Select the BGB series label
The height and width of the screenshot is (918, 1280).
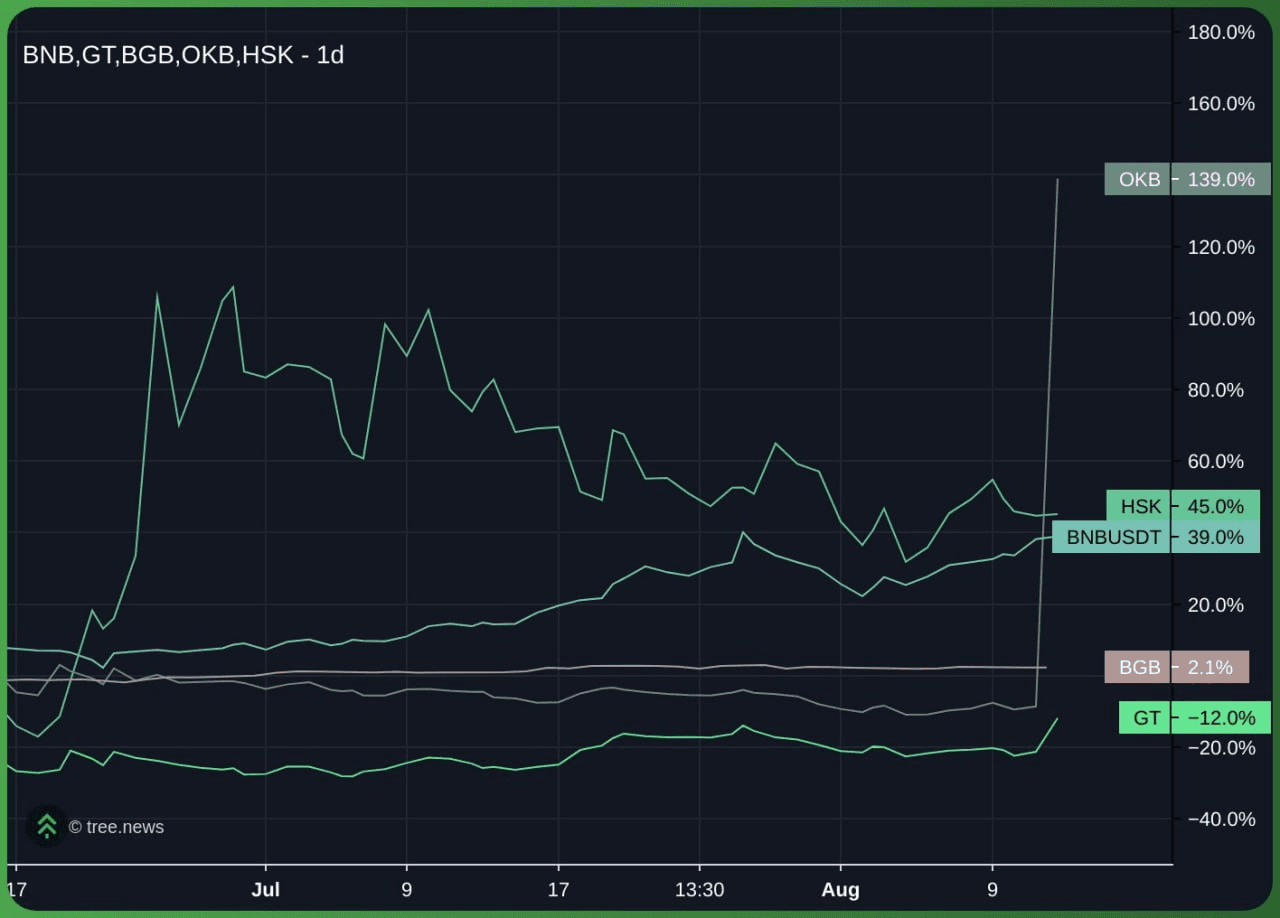point(1139,667)
